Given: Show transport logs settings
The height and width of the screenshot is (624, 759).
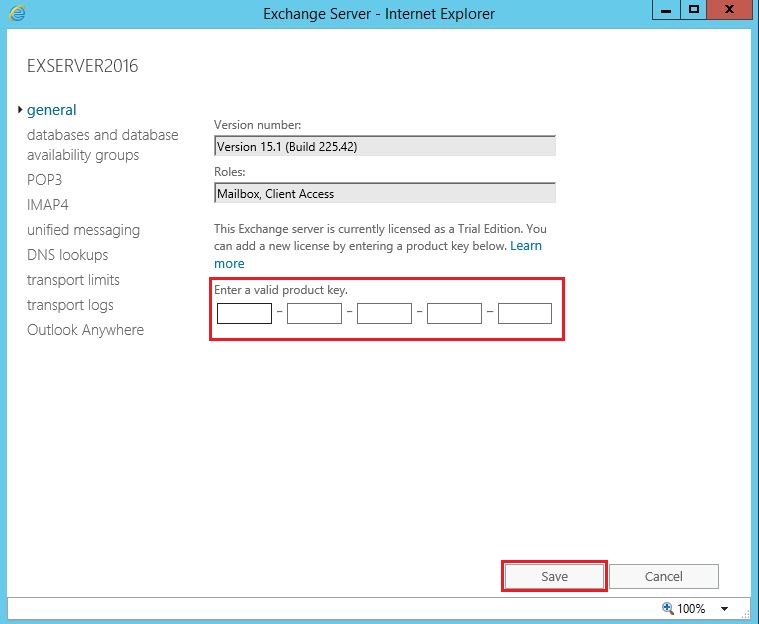Looking at the screenshot, I should pyautogui.click(x=70, y=305).
